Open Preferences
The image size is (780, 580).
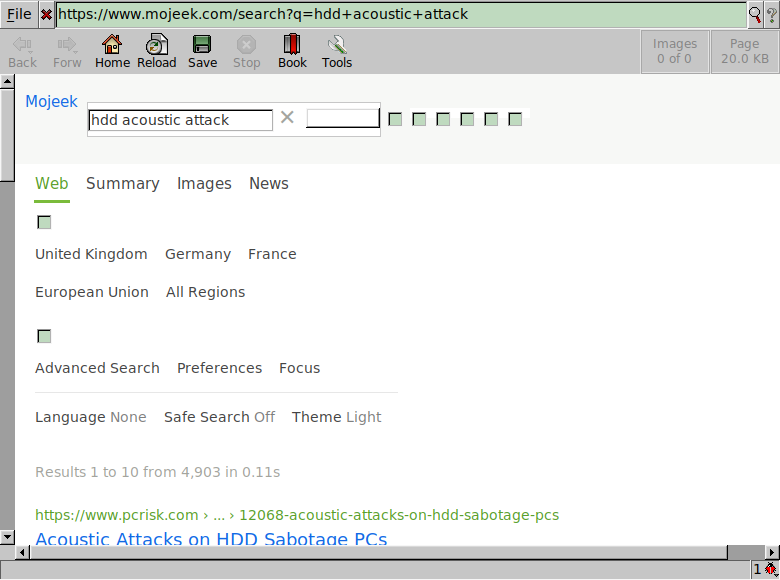pos(219,368)
